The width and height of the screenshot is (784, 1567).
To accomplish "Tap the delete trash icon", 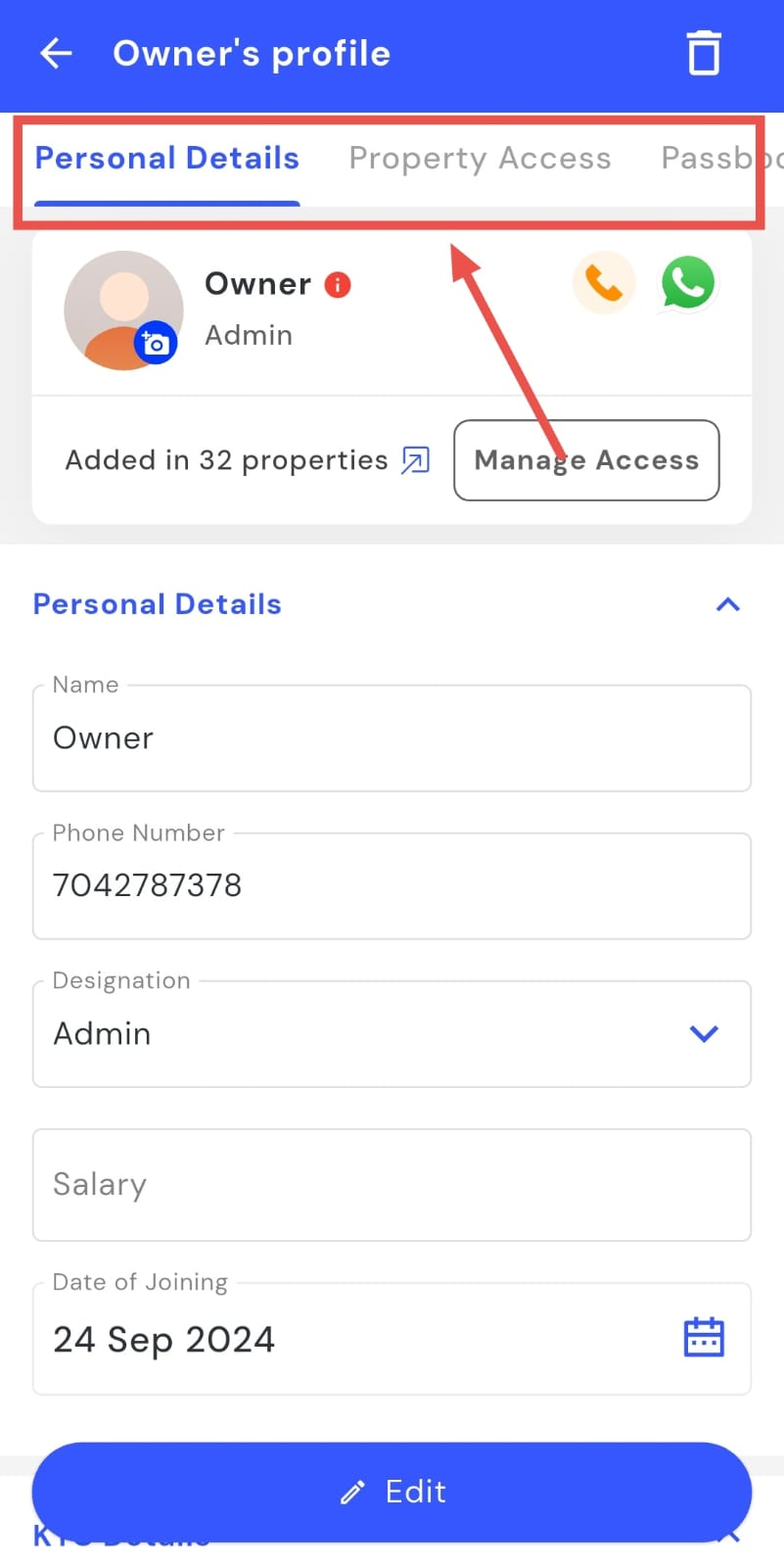I will [x=703, y=54].
